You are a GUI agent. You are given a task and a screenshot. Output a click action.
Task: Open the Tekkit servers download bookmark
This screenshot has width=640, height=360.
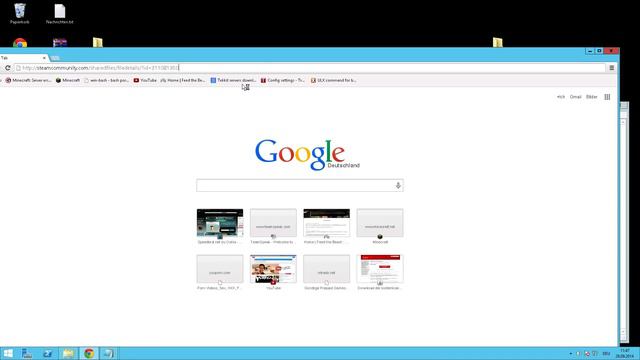tap(233, 80)
